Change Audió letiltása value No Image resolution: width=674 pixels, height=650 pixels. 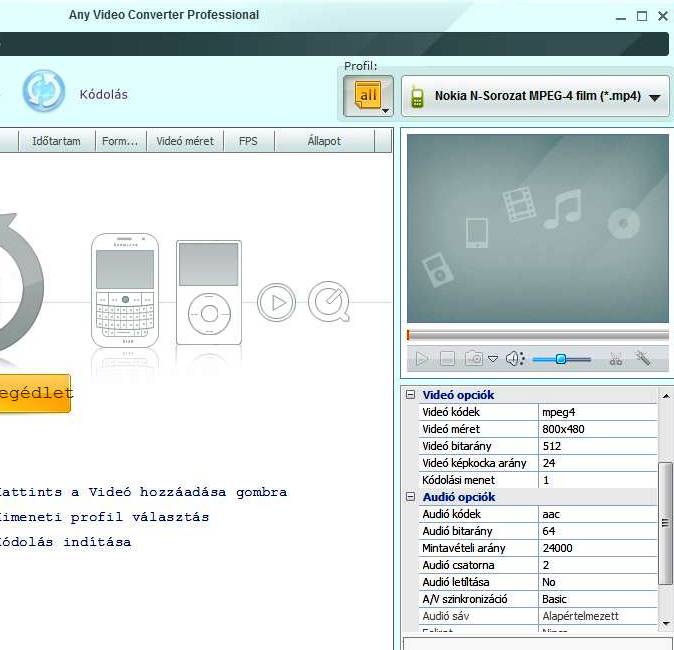point(598,582)
